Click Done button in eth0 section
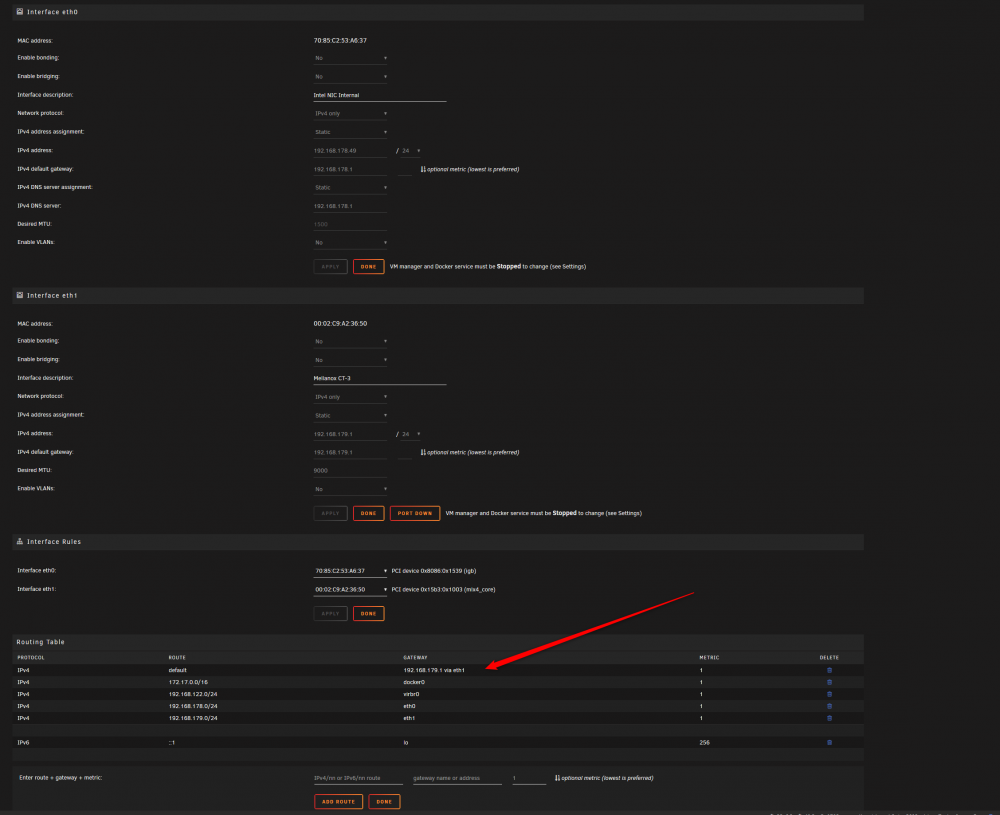The image size is (1000, 815). pos(369,267)
